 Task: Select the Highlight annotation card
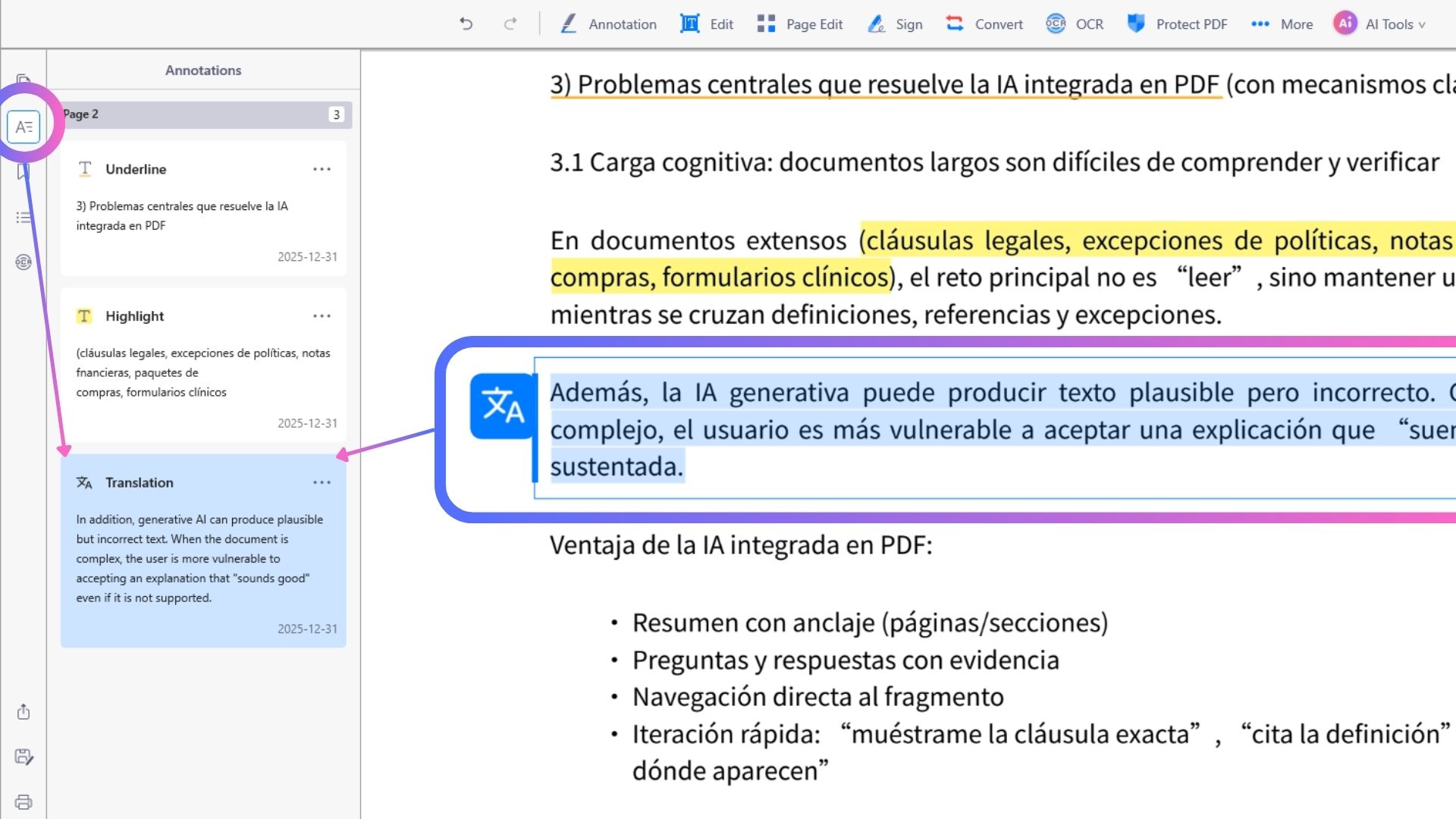203,366
